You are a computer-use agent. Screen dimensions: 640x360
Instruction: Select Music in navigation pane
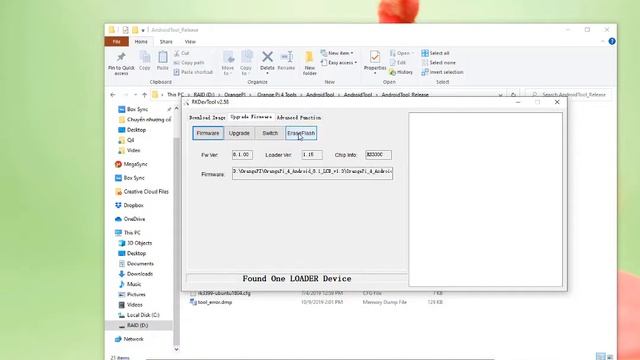click(130, 284)
